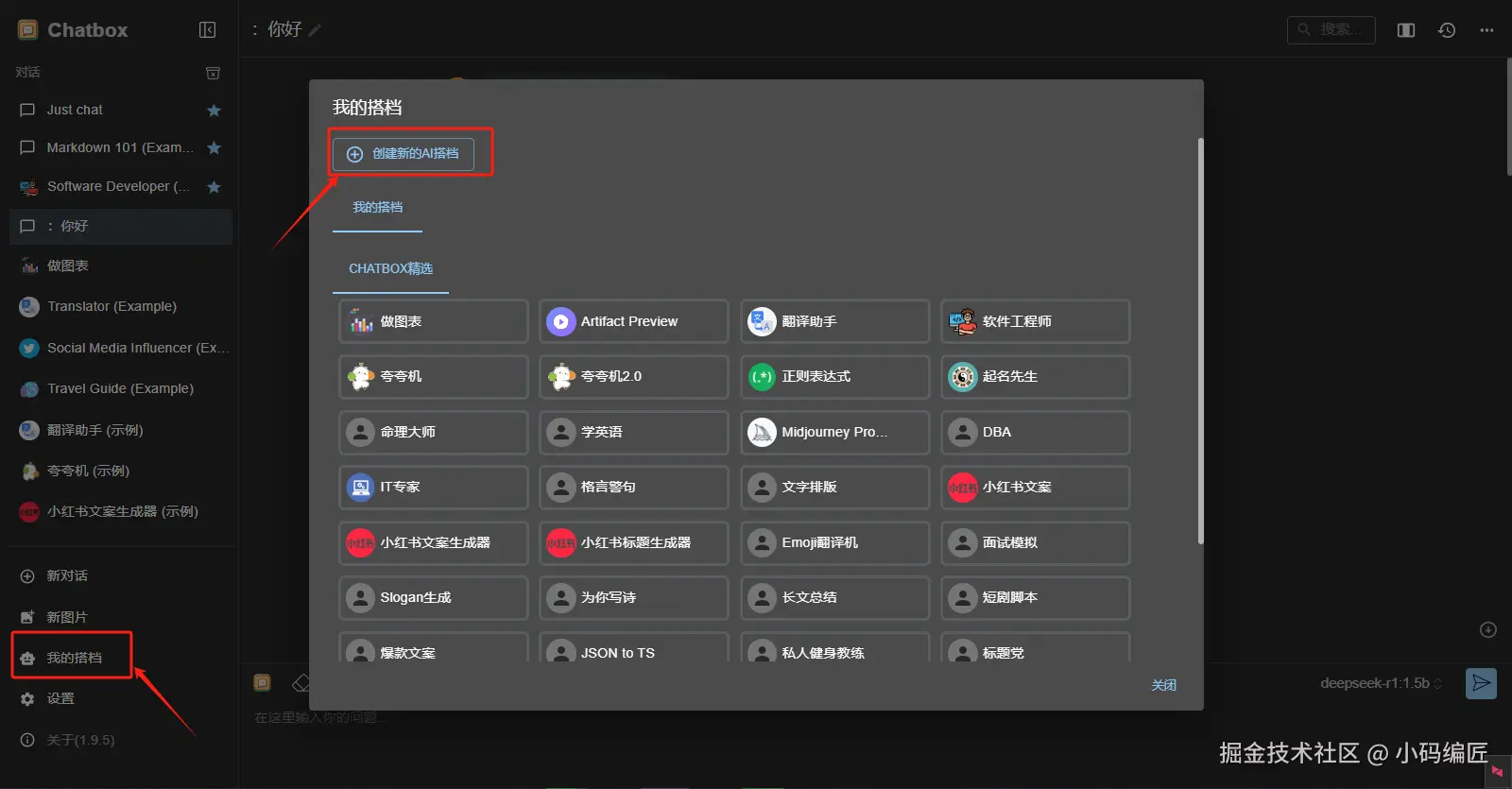1512x789 pixels.
Task: Collapse the Chatbox sidebar panel icon
Action: [x=208, y=30]
